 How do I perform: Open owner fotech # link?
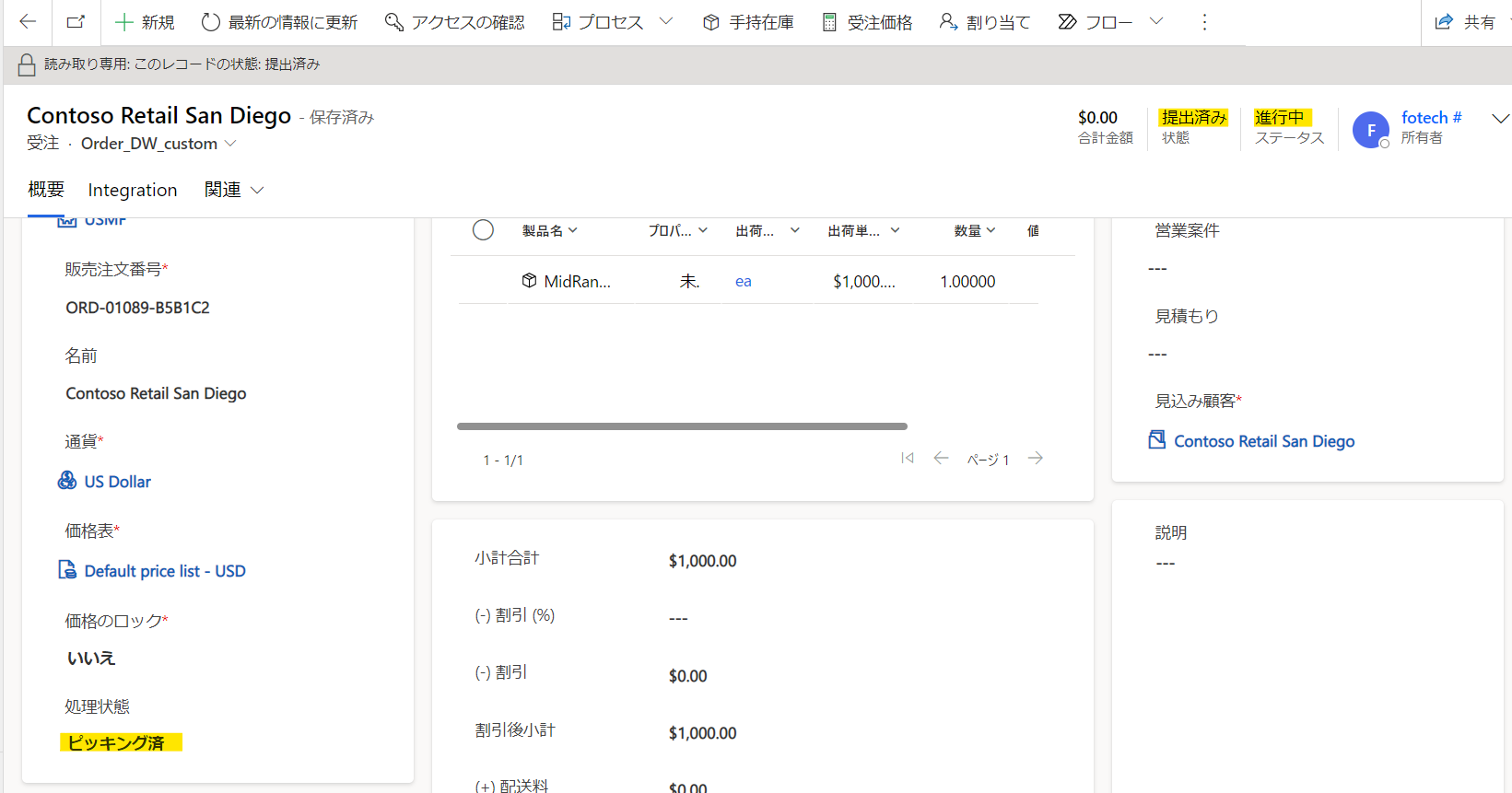(1431, 118)
